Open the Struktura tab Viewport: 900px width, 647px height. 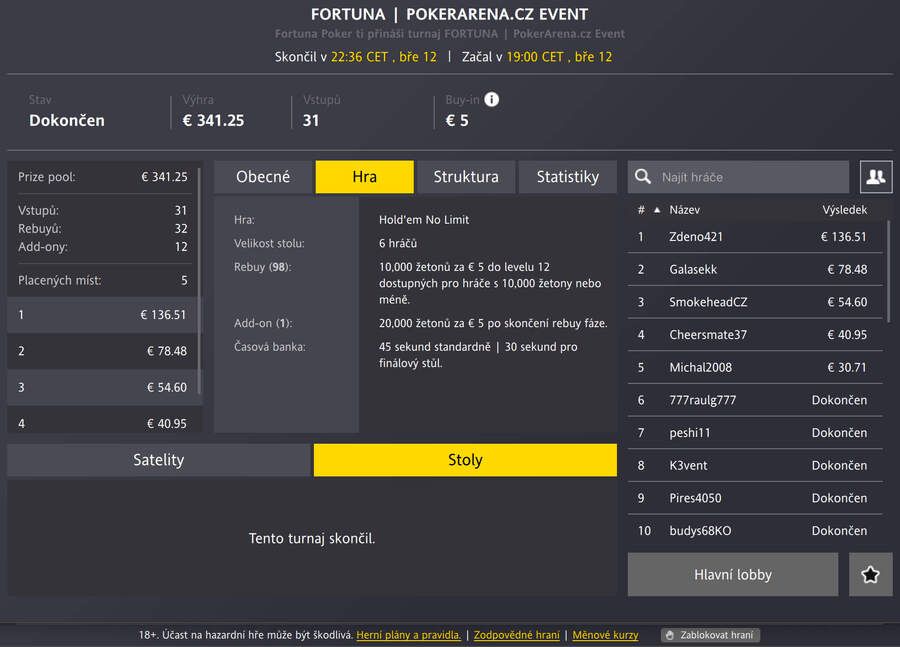click(x=466, y=177)
